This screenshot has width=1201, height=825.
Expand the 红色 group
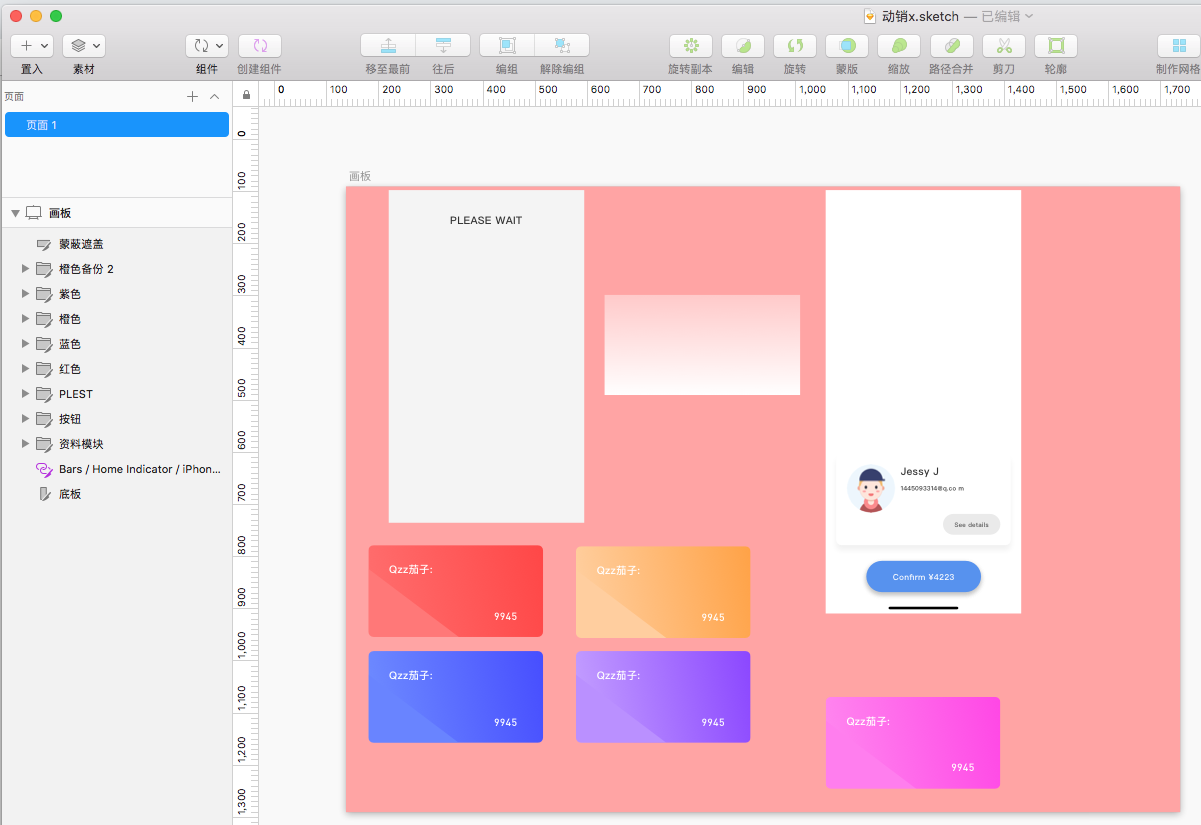(x=26, y=369)
